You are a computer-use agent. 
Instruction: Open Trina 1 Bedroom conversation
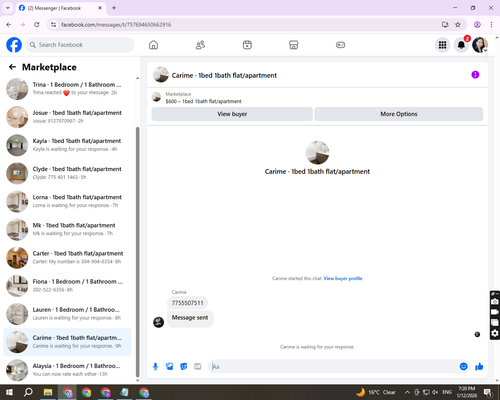click(68, 89)
